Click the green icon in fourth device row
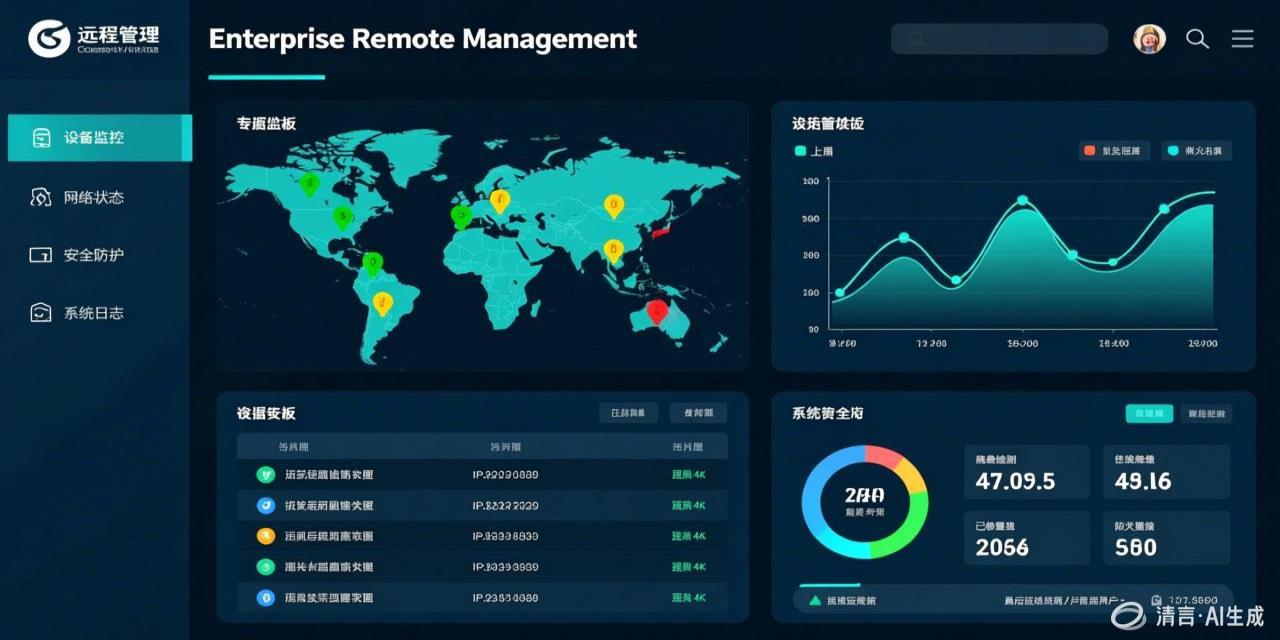The width and height of the screenshot is (1280, 640). [x=265, y=566]
